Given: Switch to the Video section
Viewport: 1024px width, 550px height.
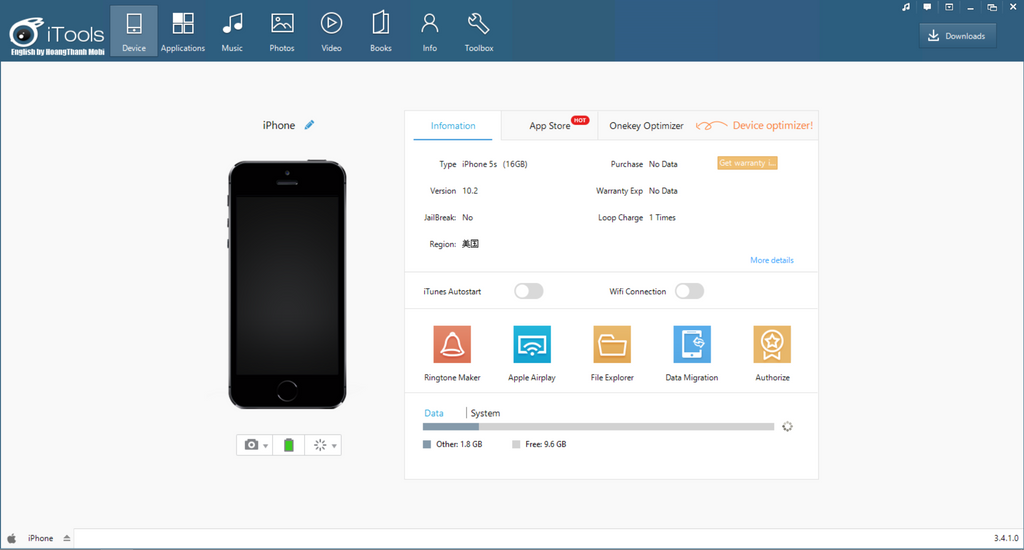Looking at the screenshot, I should point(331,31).
